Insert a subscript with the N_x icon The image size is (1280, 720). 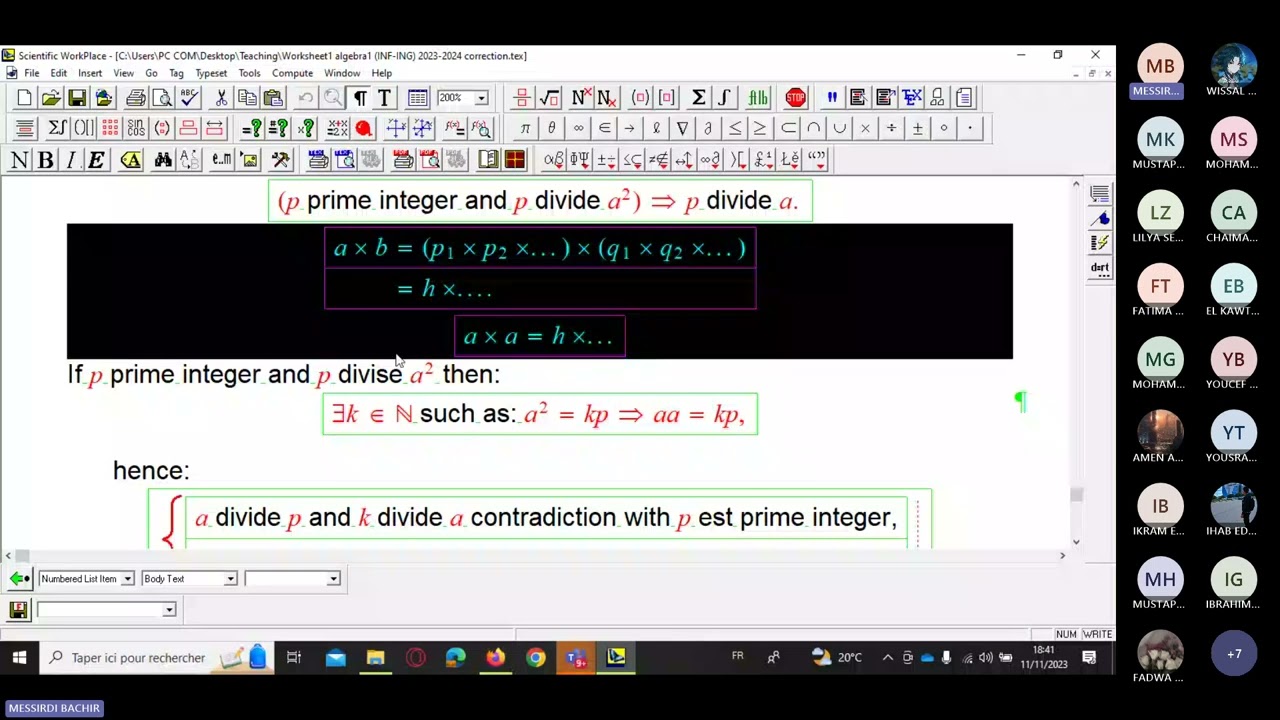[606, 98]
